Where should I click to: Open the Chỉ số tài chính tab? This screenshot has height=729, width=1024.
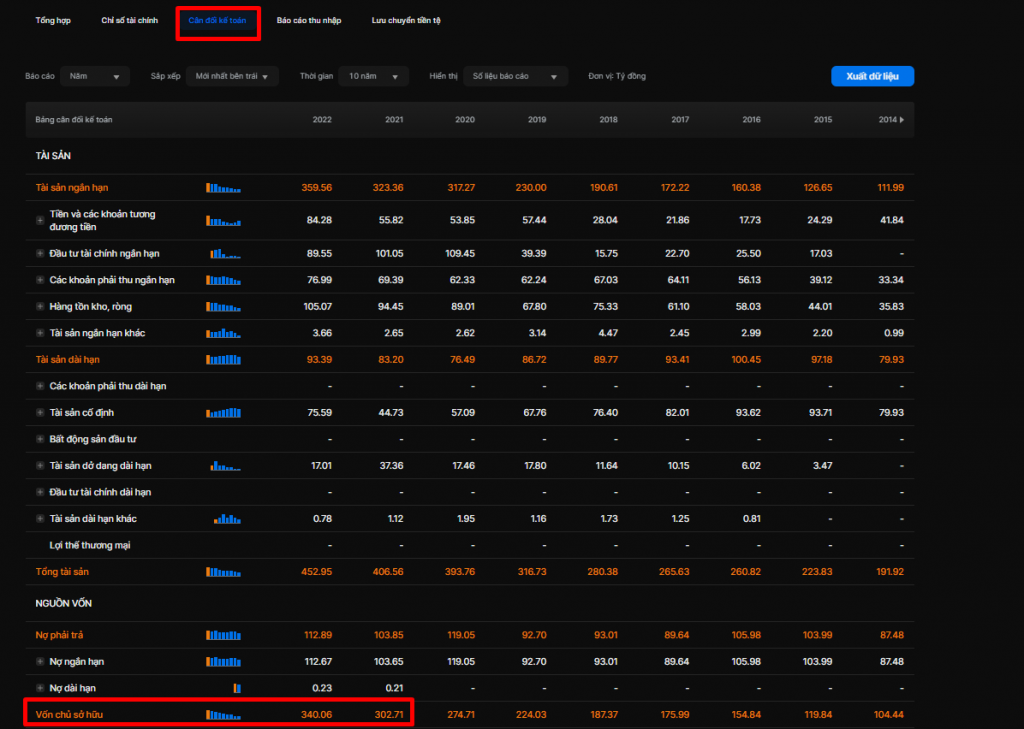pyautogui.click(x=130, y=21)
